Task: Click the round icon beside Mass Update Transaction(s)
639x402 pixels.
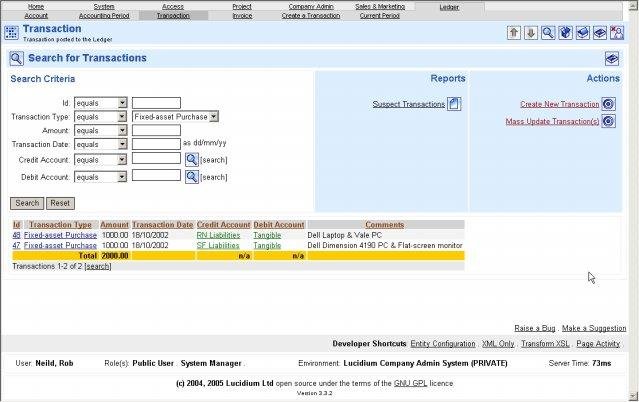Action: (608, 121)
